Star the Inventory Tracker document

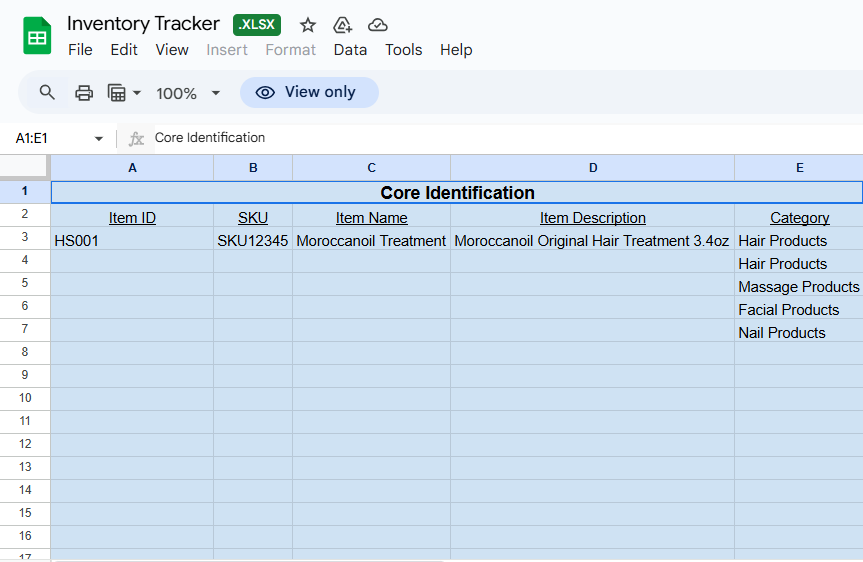308,25
